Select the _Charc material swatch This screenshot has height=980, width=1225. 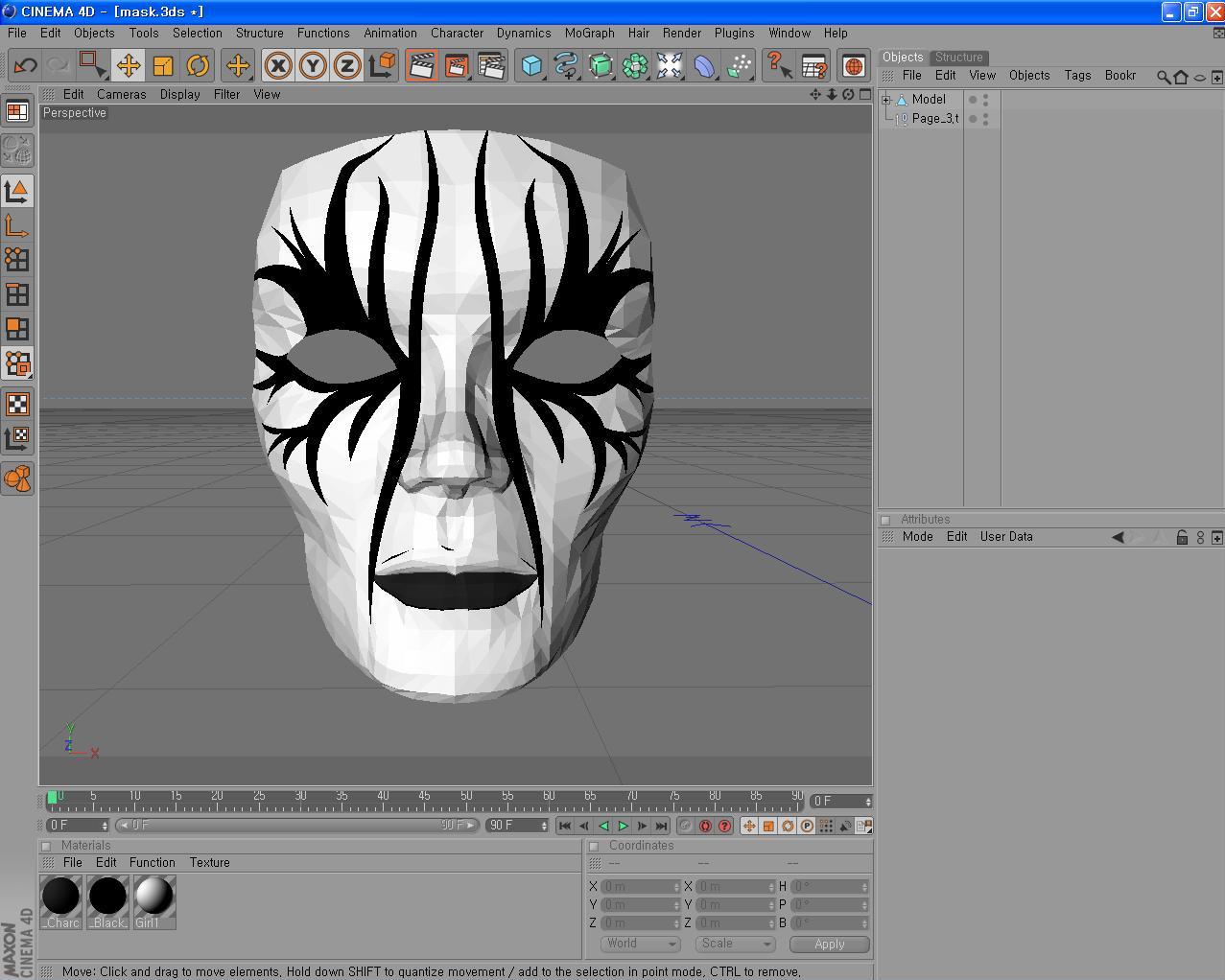(61, 902)
